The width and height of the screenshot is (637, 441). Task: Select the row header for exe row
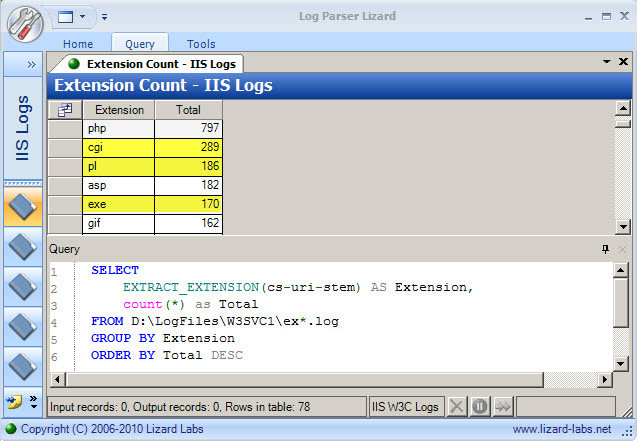[65, 204]
